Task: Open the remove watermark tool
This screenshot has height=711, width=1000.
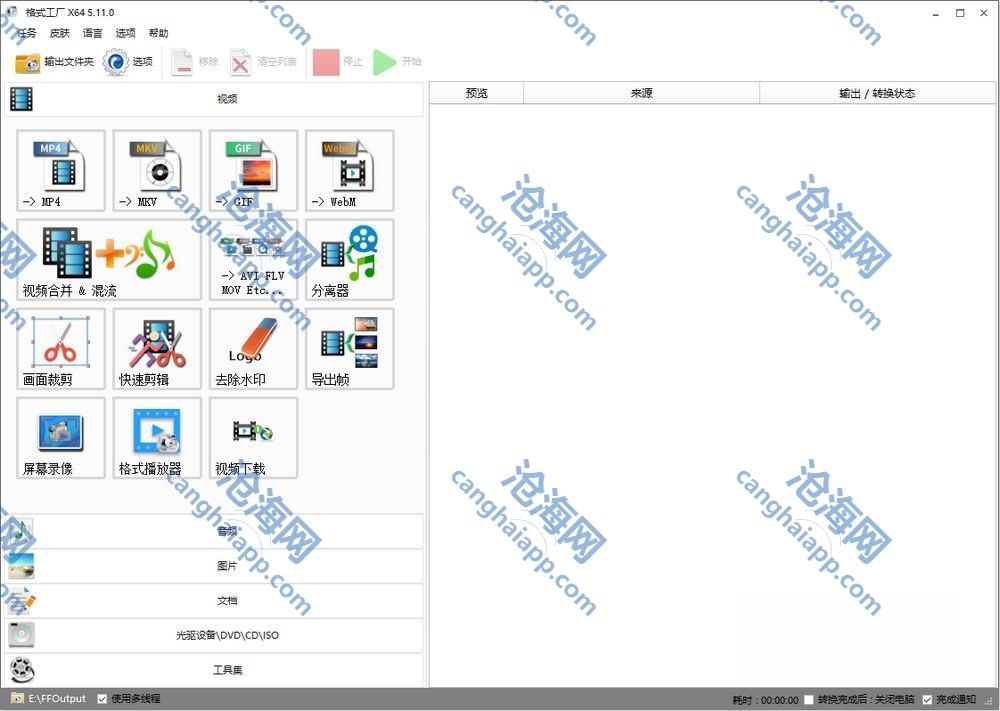Action: click(x=253, y=348)
